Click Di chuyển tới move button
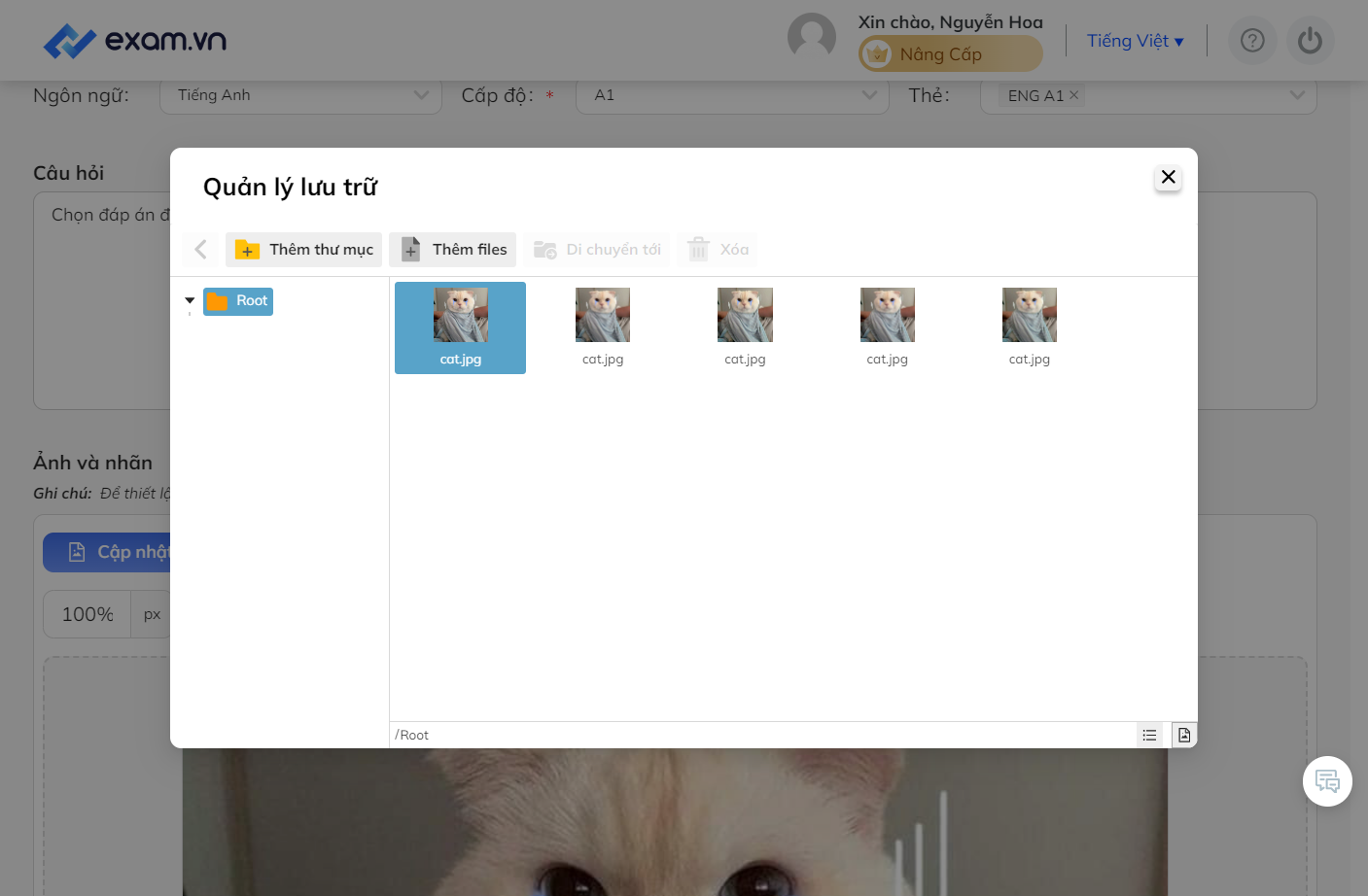Screen dimensions: 1368x896 (x=597, y=250)
